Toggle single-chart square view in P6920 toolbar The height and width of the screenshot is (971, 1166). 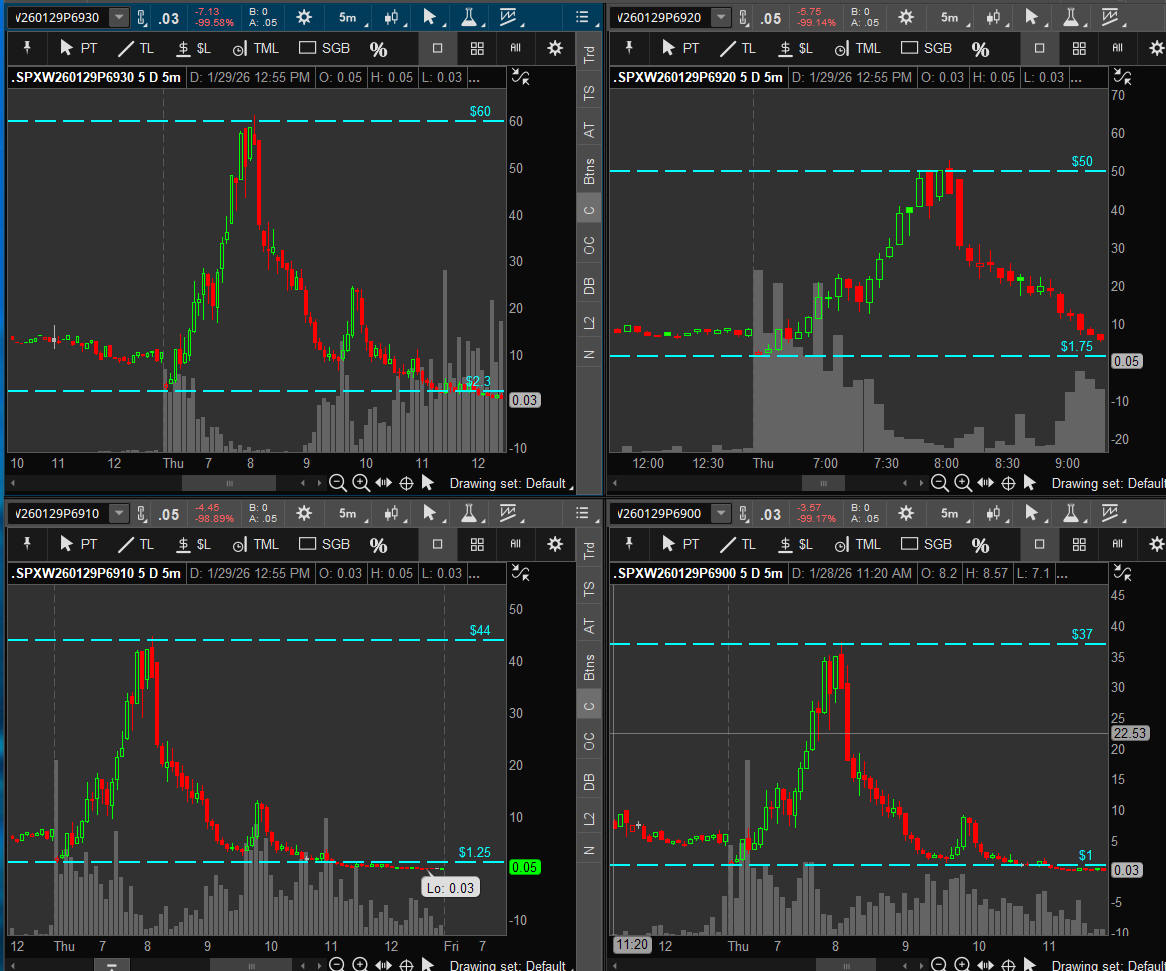[x=1040, y=48]
